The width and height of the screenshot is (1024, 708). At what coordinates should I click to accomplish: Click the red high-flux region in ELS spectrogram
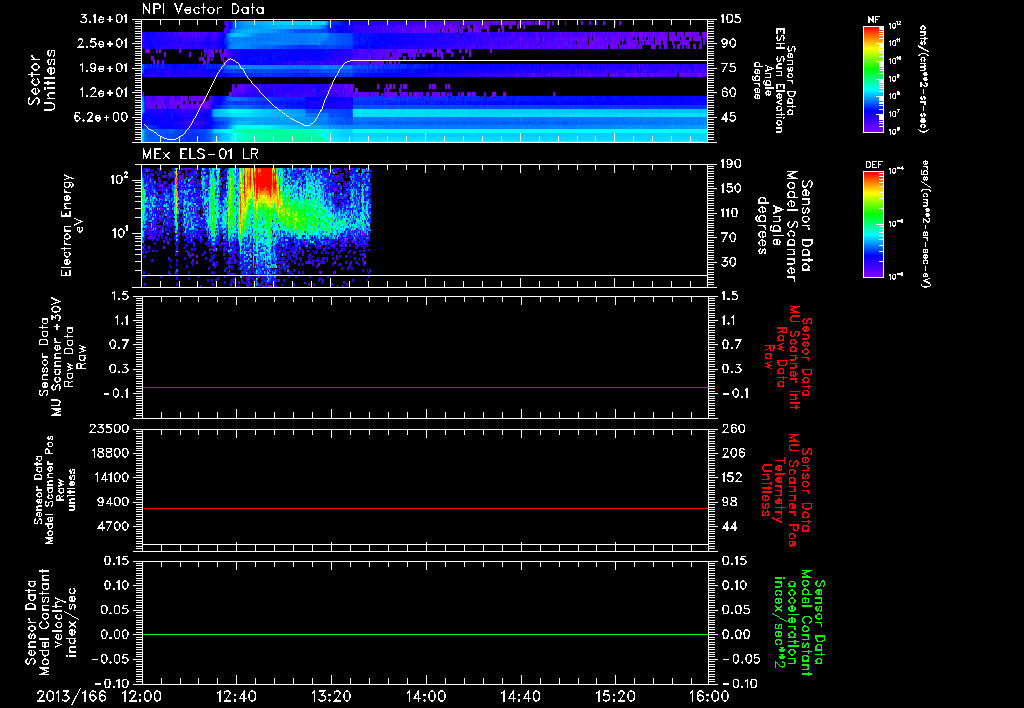click(x=264, y=182)
